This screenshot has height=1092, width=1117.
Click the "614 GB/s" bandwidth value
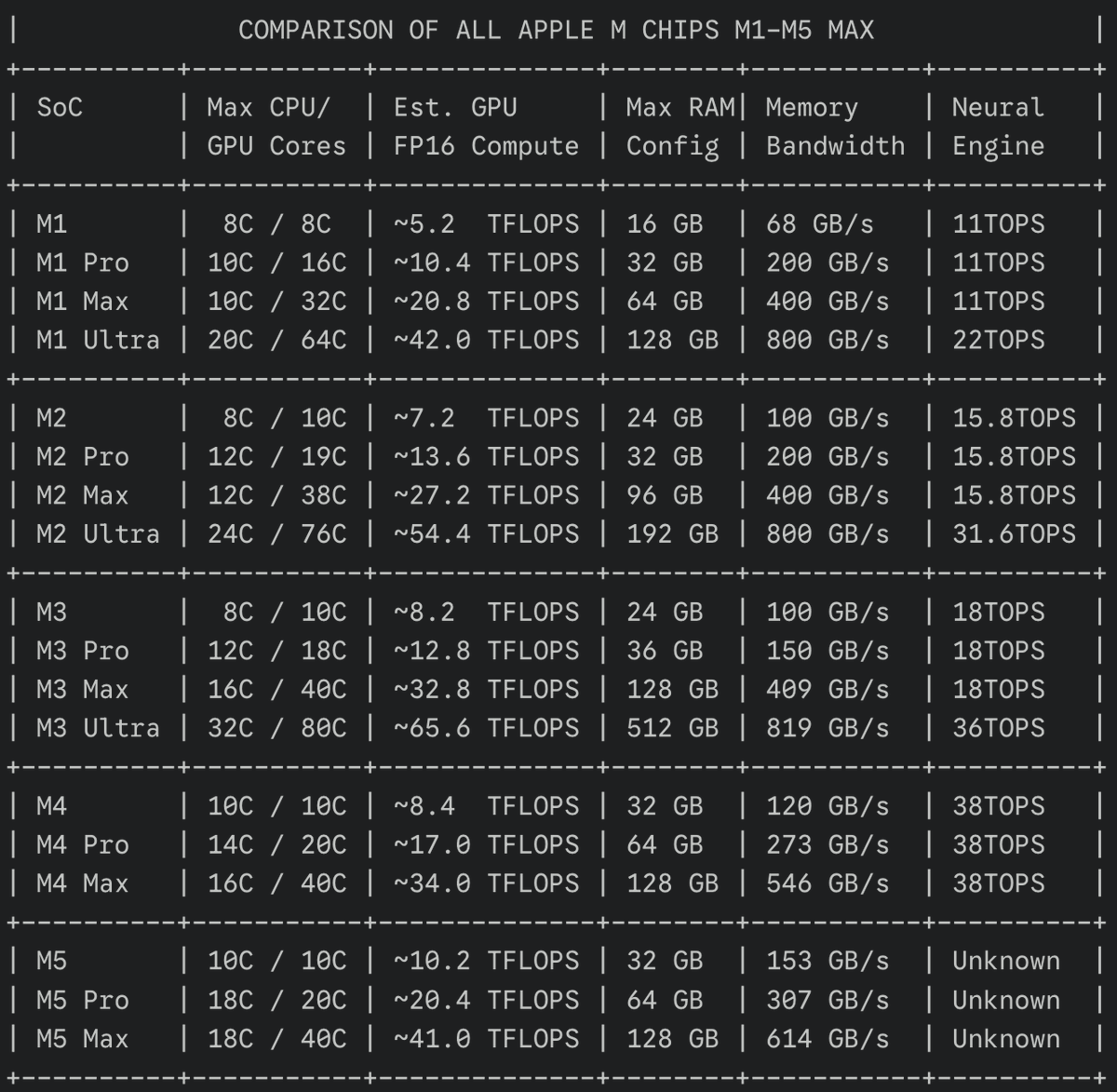click(x=828, y=1038)
